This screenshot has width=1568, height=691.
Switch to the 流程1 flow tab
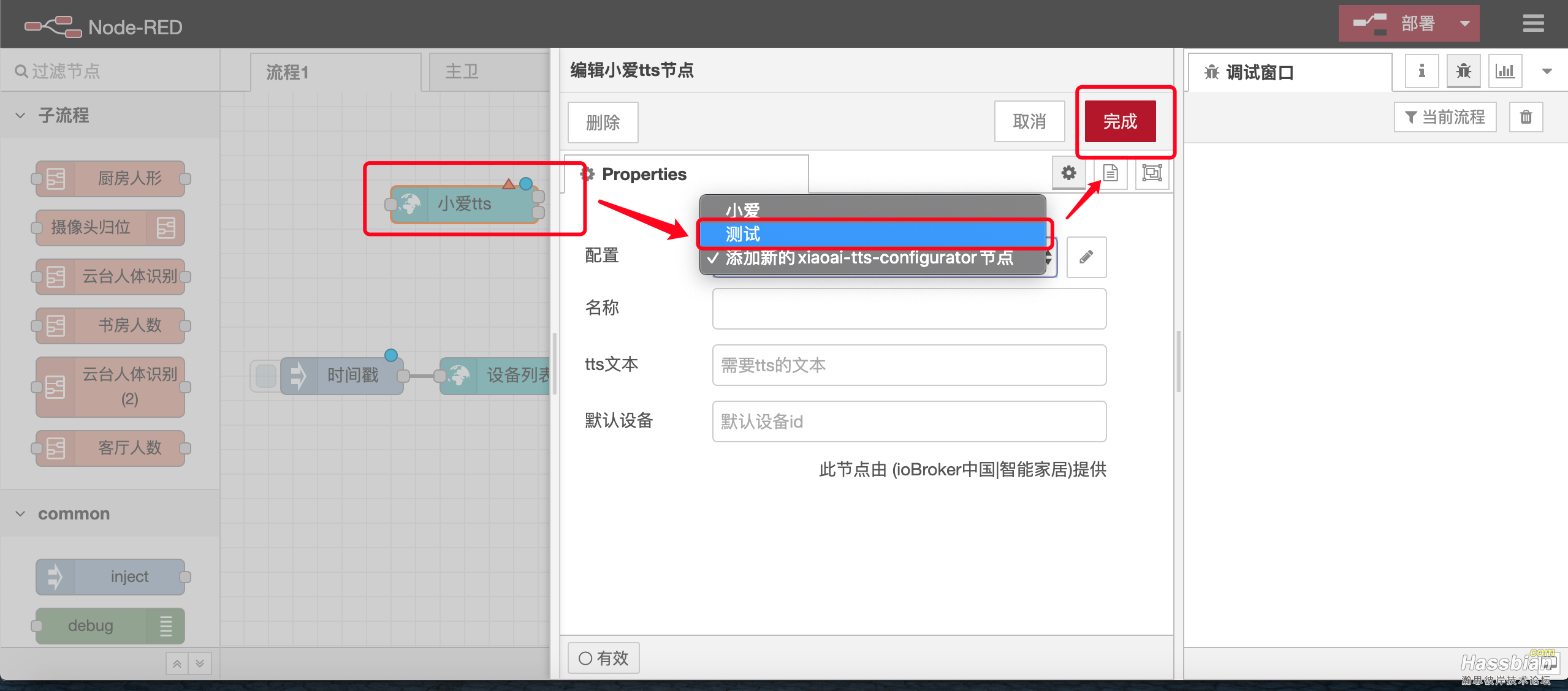(x=336, y=72)
